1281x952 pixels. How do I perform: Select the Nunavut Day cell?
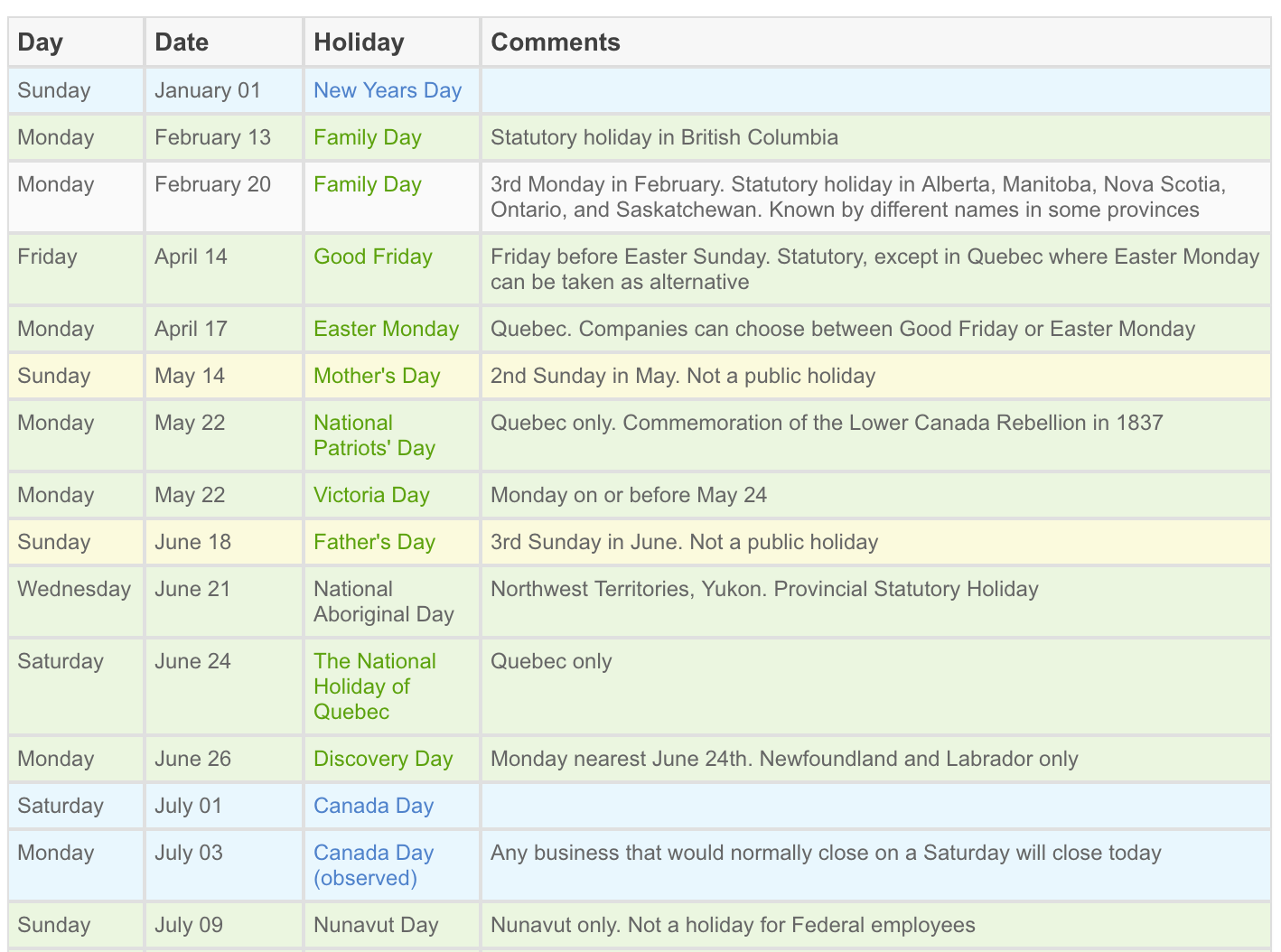pyautogui.click(x=376, y=925)
